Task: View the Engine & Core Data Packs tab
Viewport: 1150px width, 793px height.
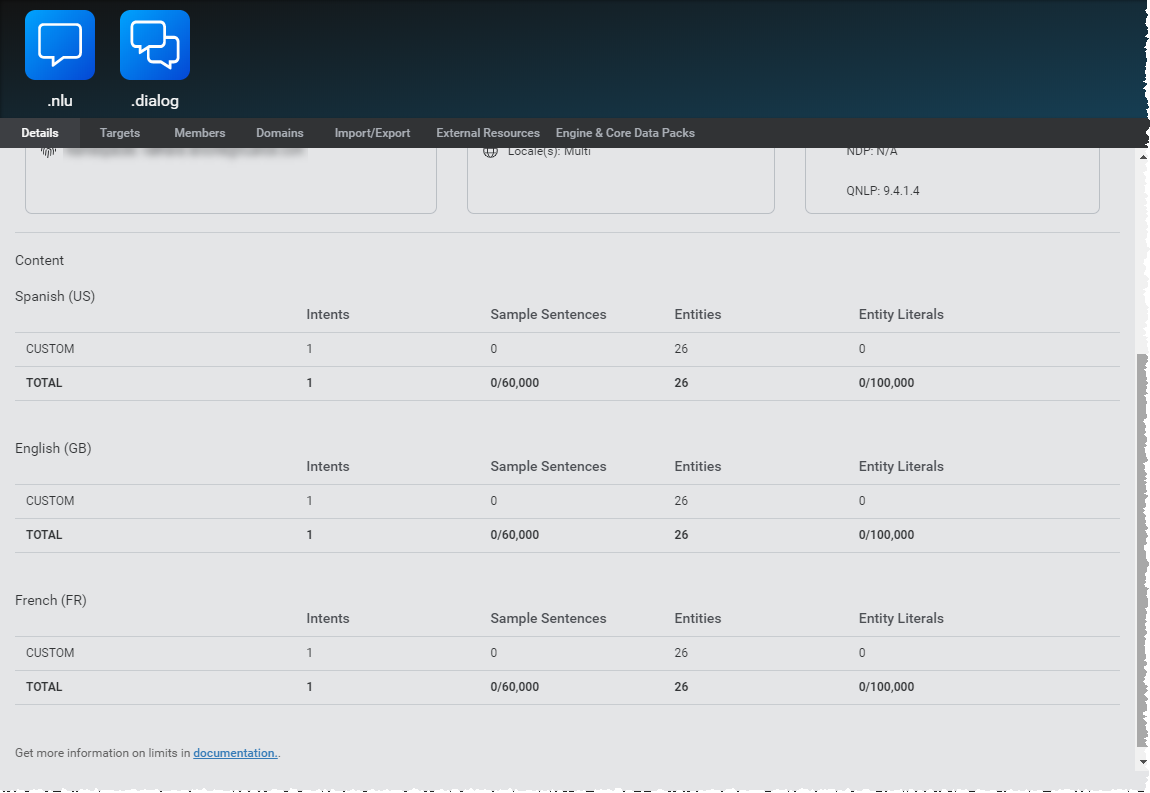Action: click(625, 132)
